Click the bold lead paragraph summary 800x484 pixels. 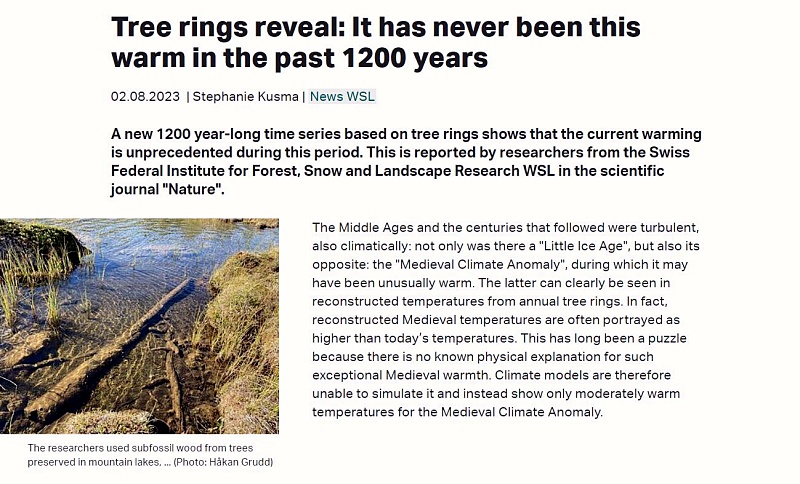pos(406,162)
